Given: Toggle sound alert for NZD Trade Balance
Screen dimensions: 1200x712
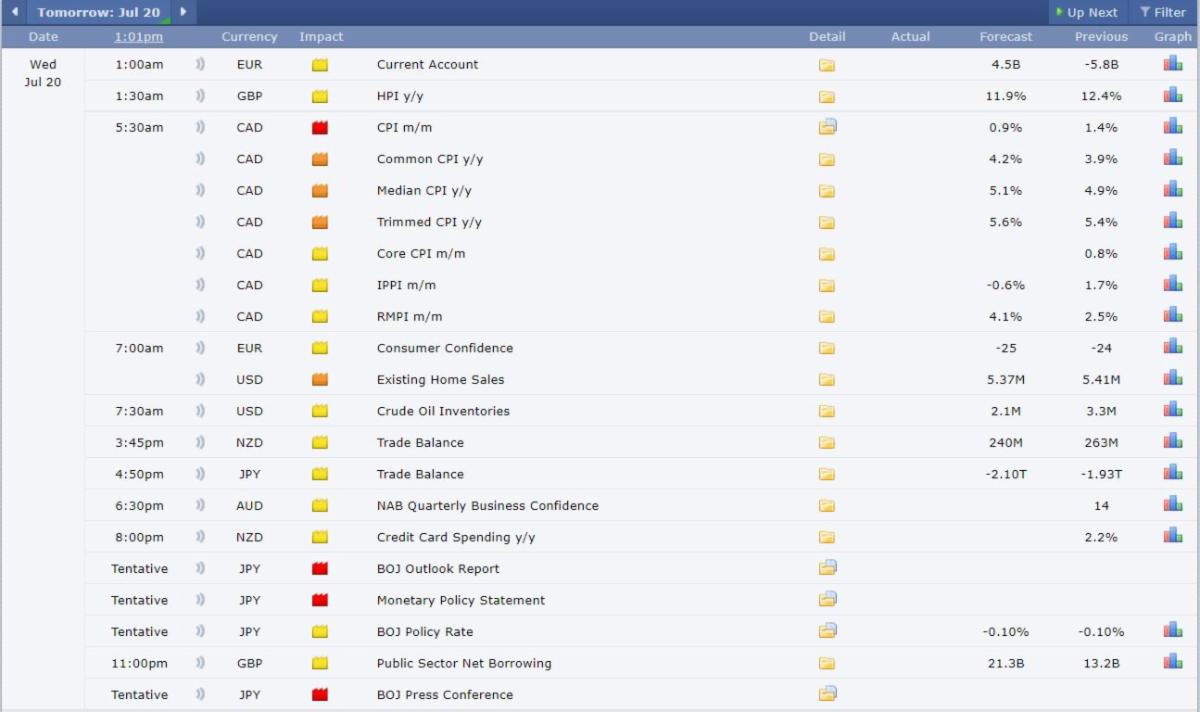Looking at the screenshot, I should pyautogui.click(x=200, y=442).
